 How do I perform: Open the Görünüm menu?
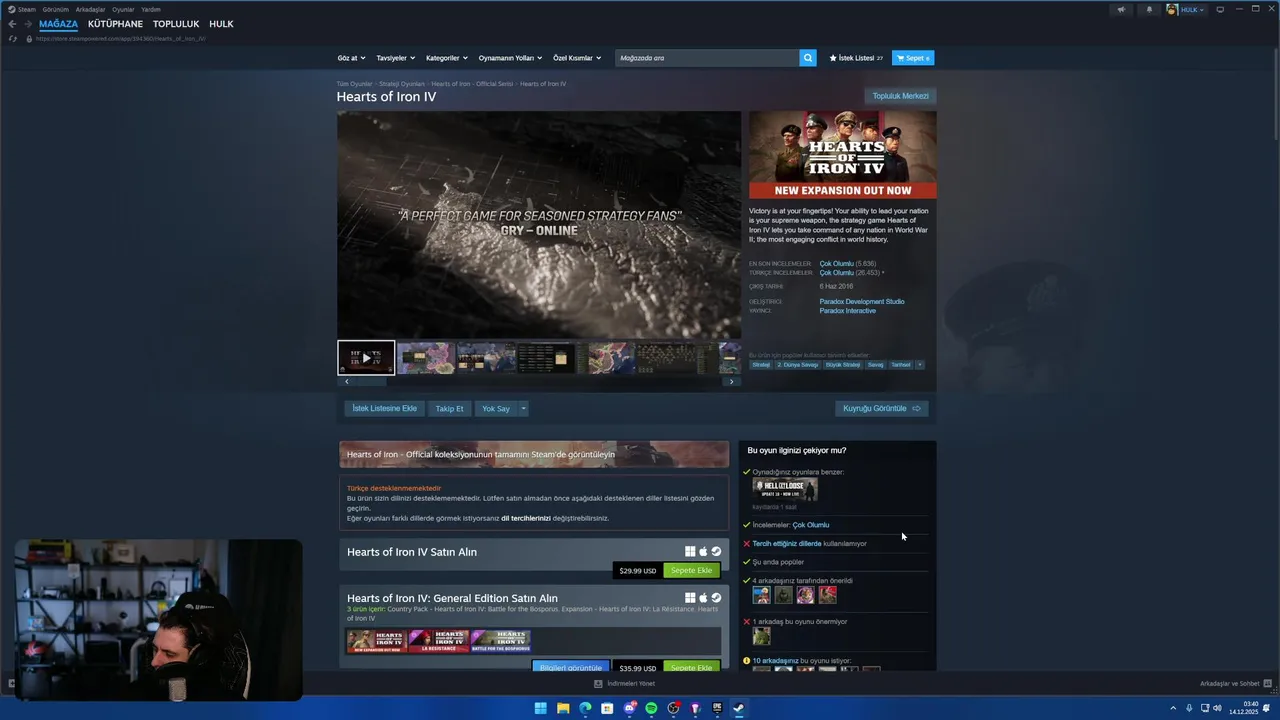[55, 9]
